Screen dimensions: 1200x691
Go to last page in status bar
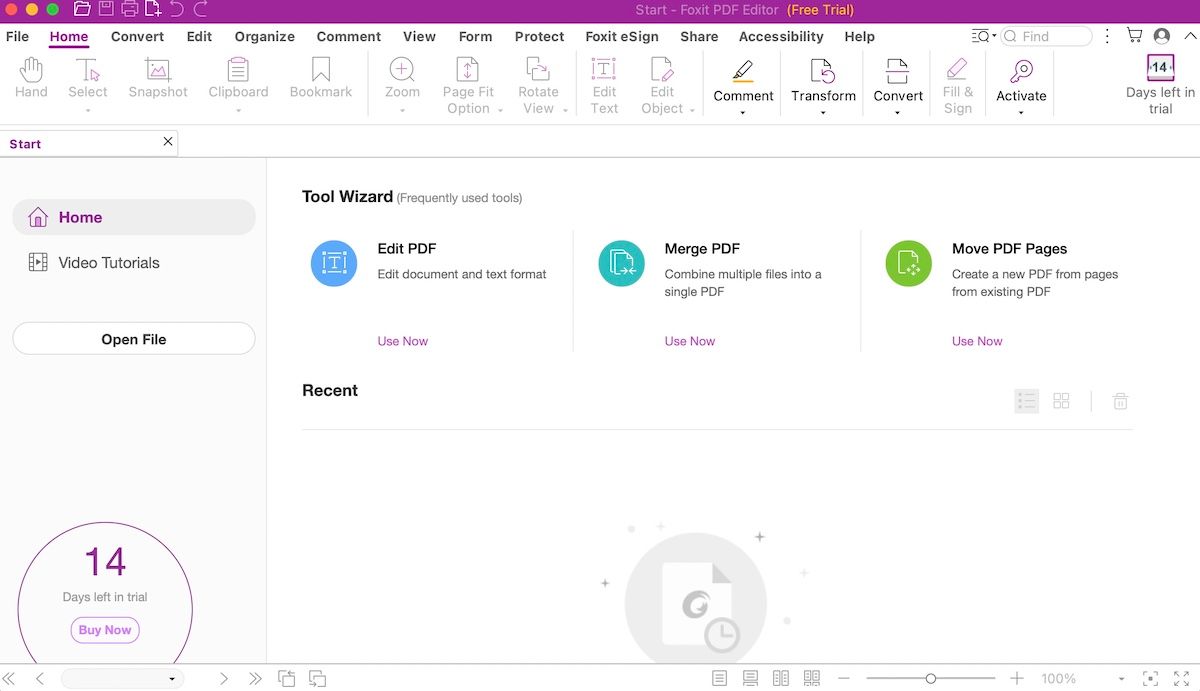coord(255,679)
